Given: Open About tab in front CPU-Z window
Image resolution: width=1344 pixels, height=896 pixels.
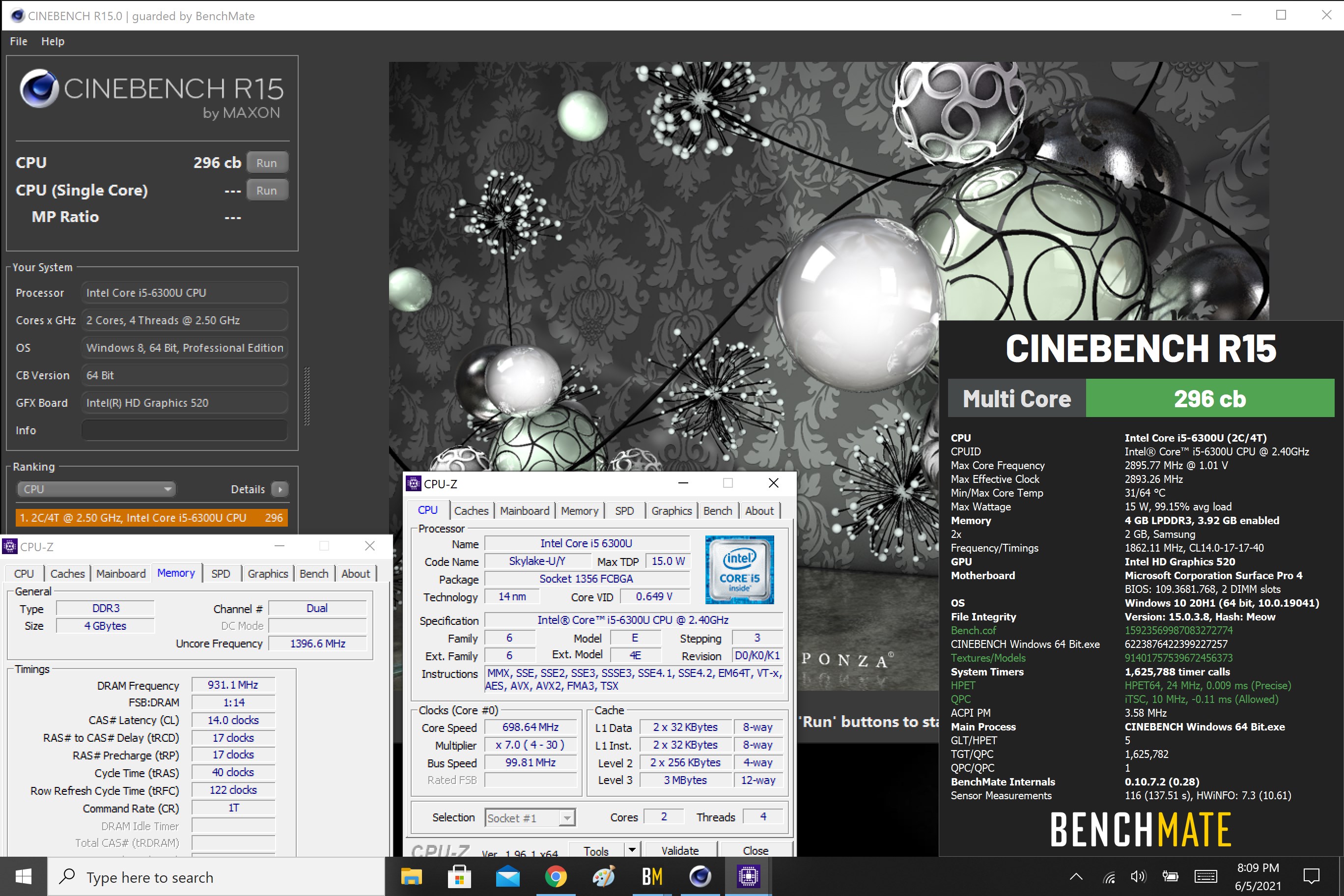Looking at the screenshot, I should 759,511.
